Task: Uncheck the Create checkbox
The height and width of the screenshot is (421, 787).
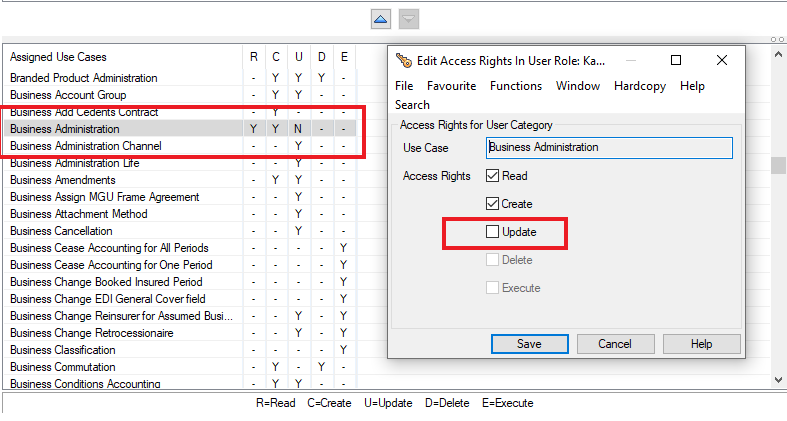Action: (x=492, y=204)
